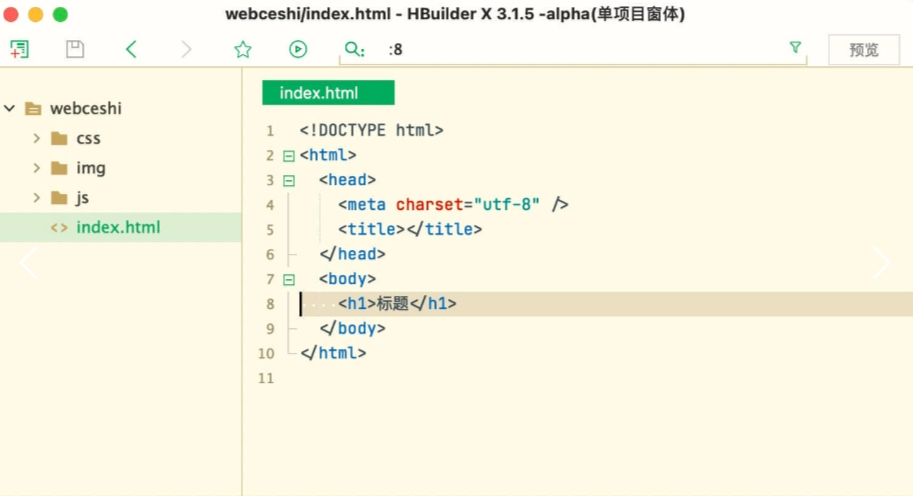Navigate forward with the right arrow
Image resolution: width=913 pixels, height=496 pixels.
click(187, 49)
